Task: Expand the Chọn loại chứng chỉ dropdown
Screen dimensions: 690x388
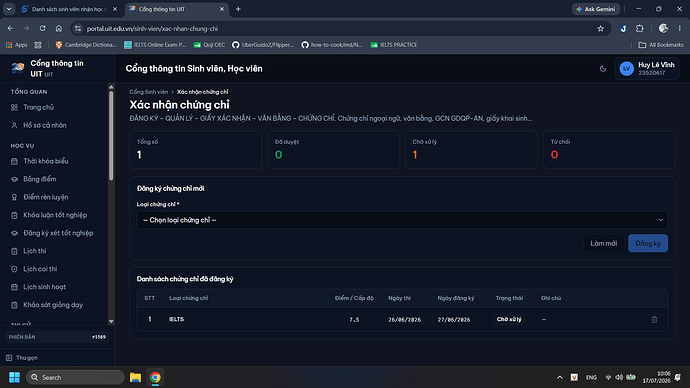Action: tap(402, 220)
